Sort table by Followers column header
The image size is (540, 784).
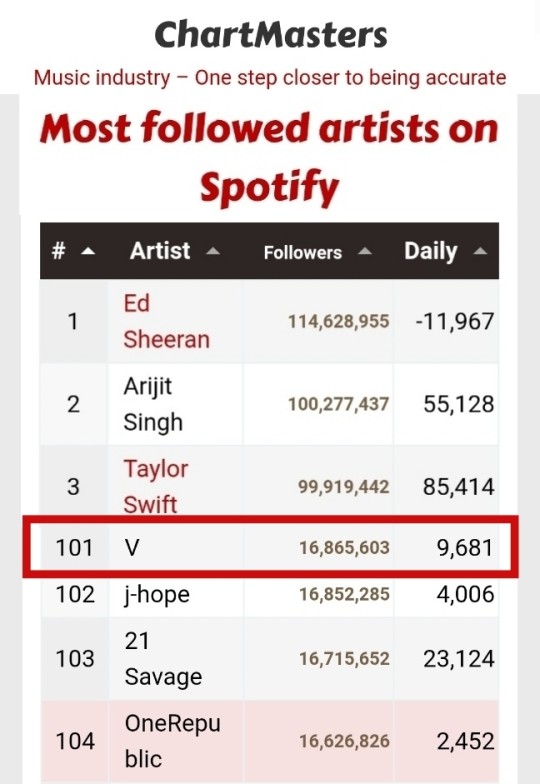tap(302, 252)
